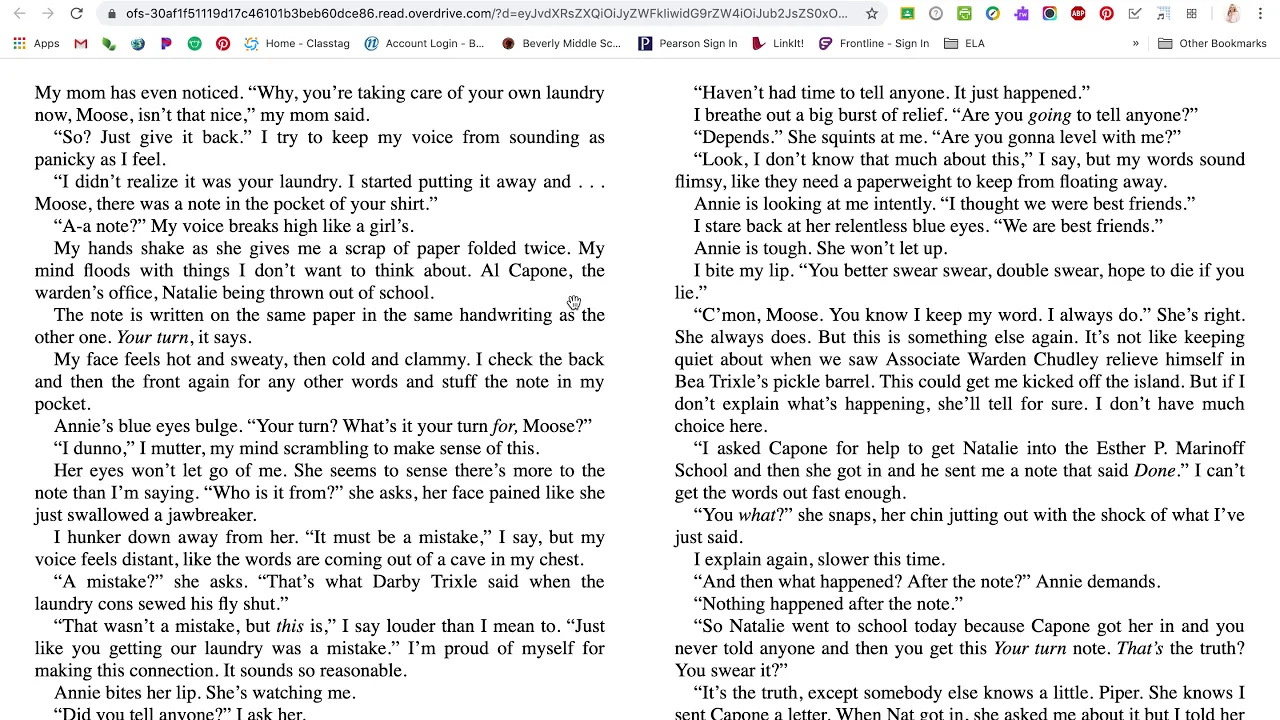
Task: Open the Account Login bookmark
Action: tap(424, 44)
